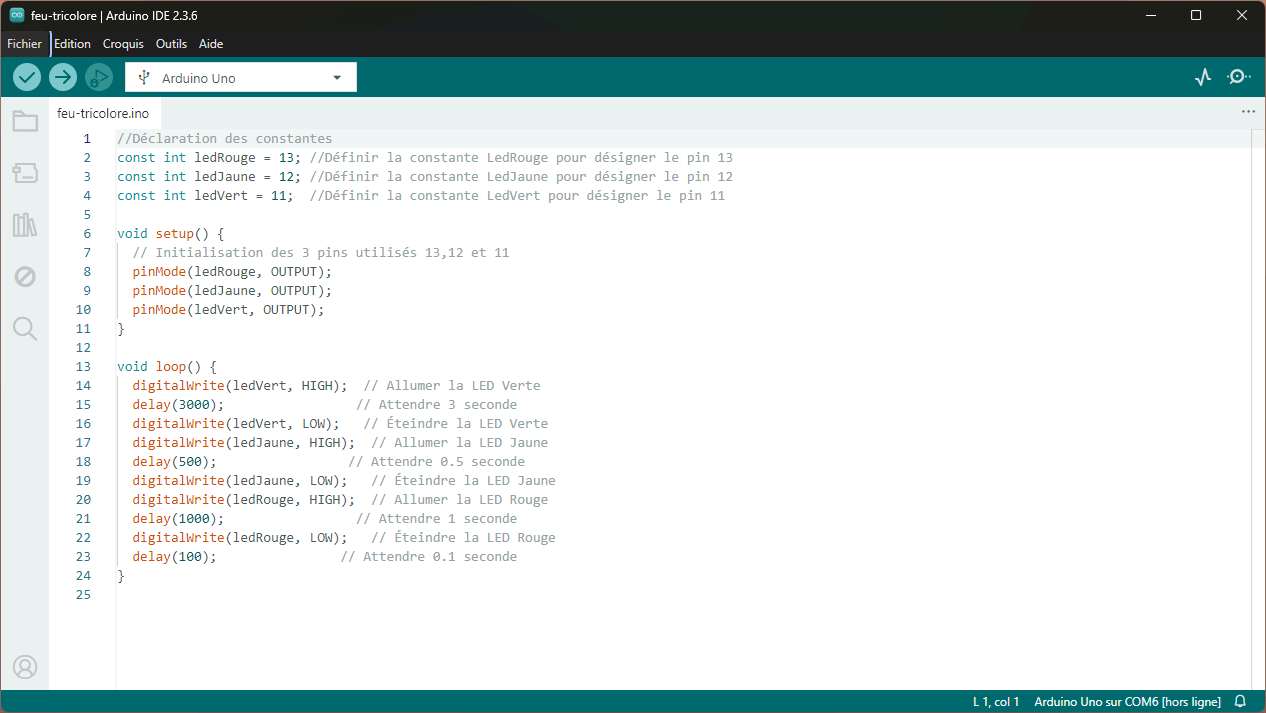Click the Verify checkmark button
1266x713 pixels.
click(x=27, y=77)
